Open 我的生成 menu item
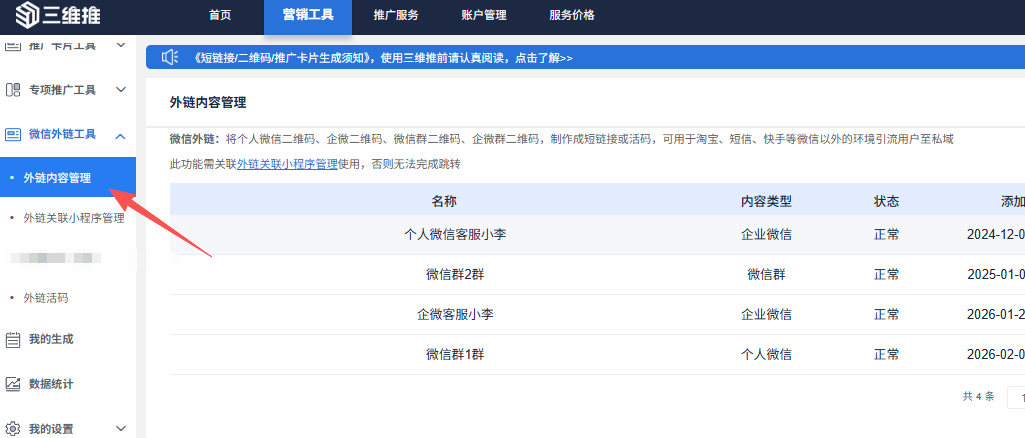 [x=51, y=339]
